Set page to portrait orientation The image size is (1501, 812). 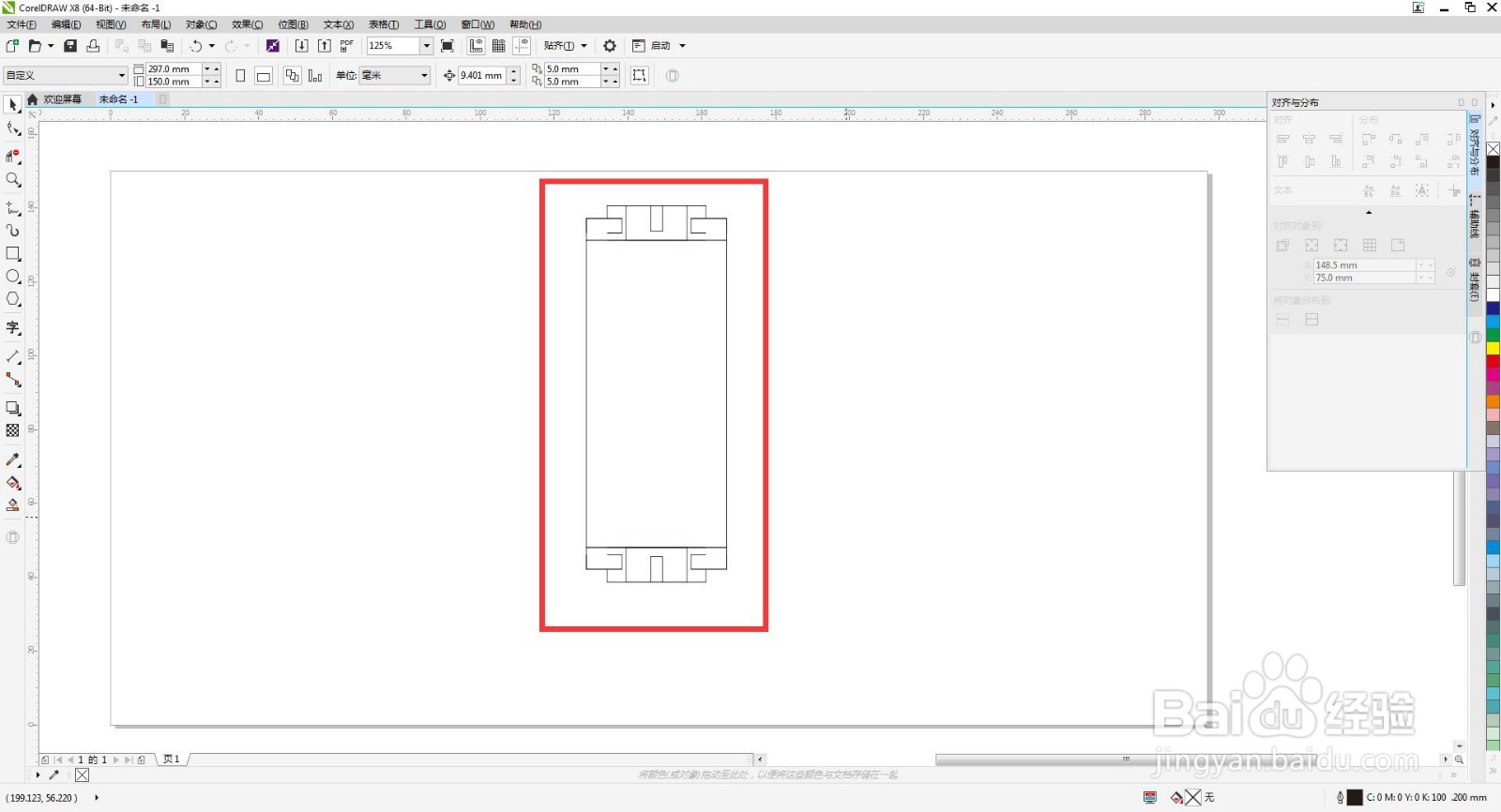coord(240,75)
